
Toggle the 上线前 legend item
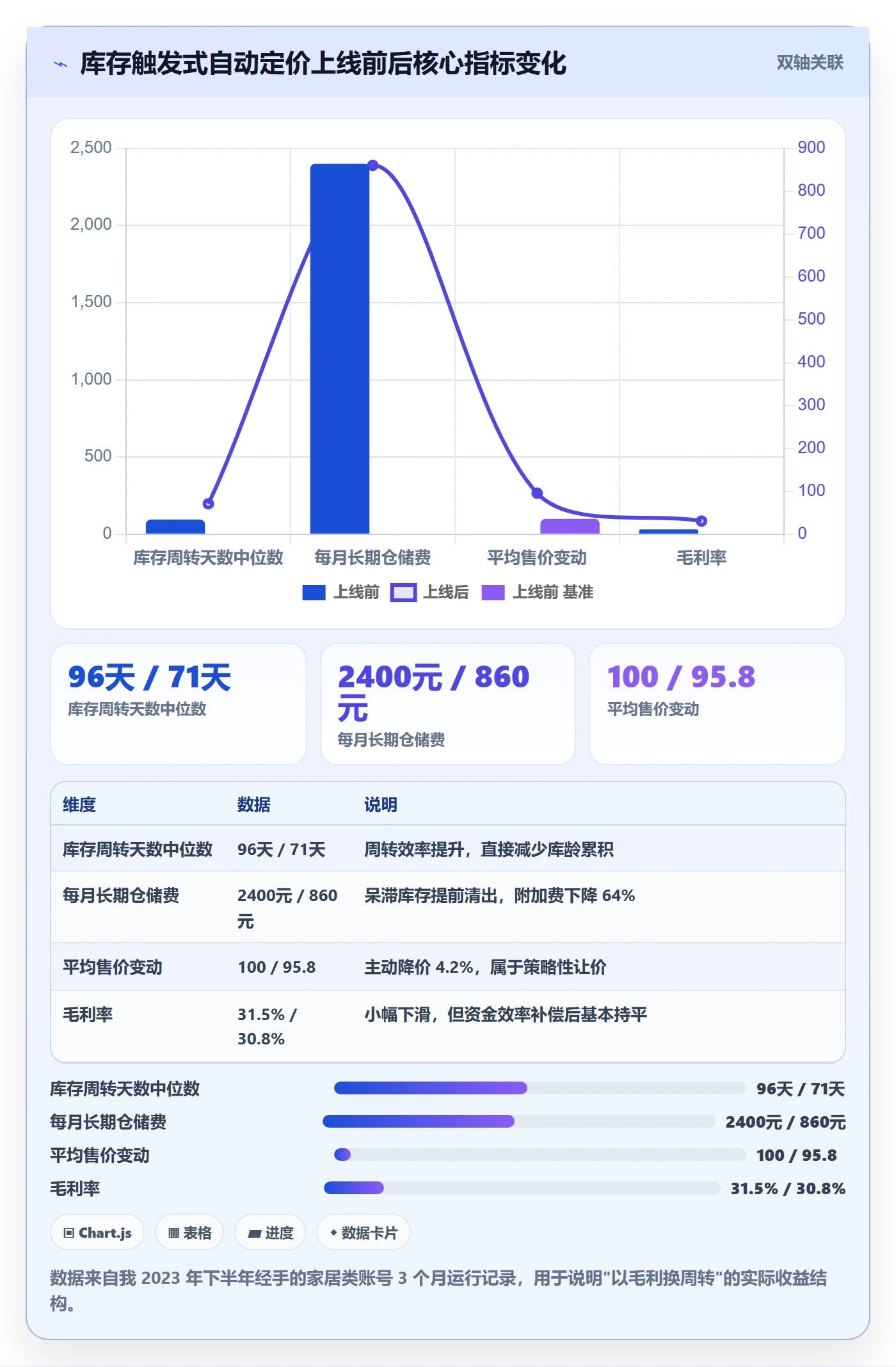pyautogui.click(x=340, y=593)
